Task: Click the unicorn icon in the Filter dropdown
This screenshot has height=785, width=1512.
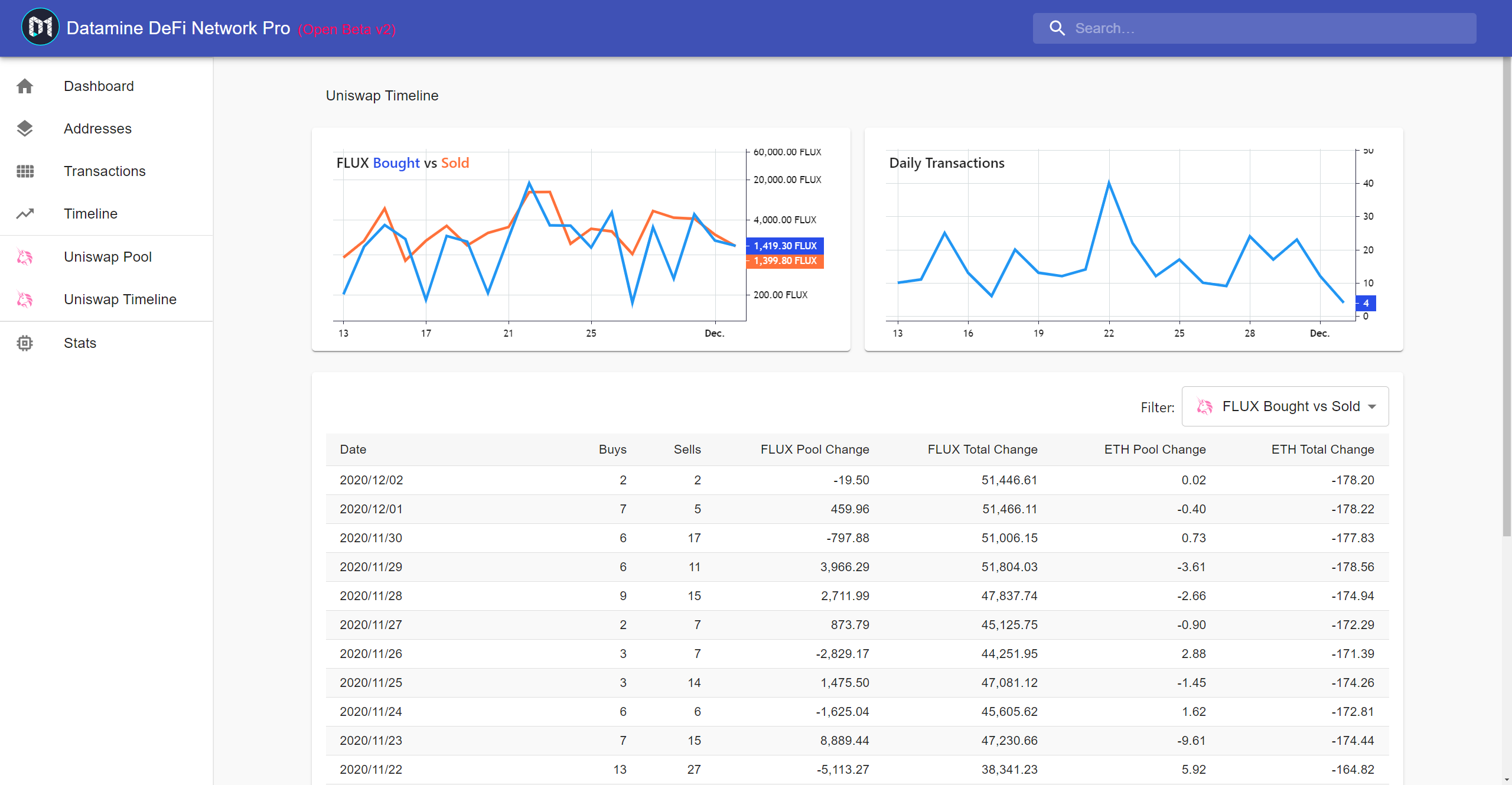Action: click(1204, 406)
